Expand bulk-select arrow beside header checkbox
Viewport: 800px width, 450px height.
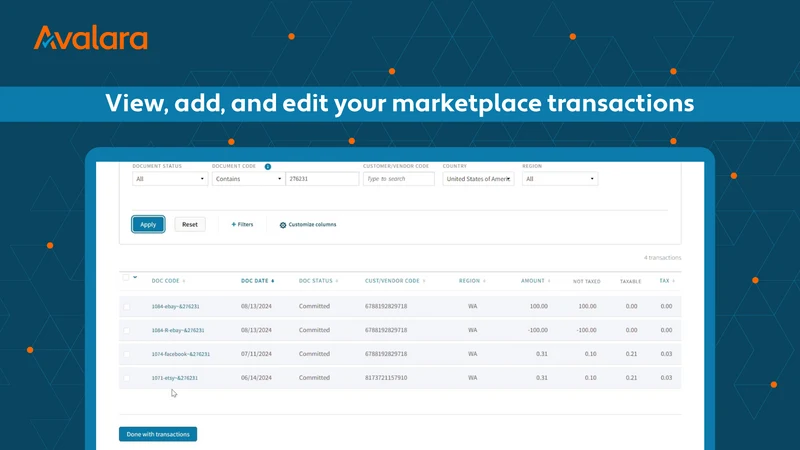[135, 278]
